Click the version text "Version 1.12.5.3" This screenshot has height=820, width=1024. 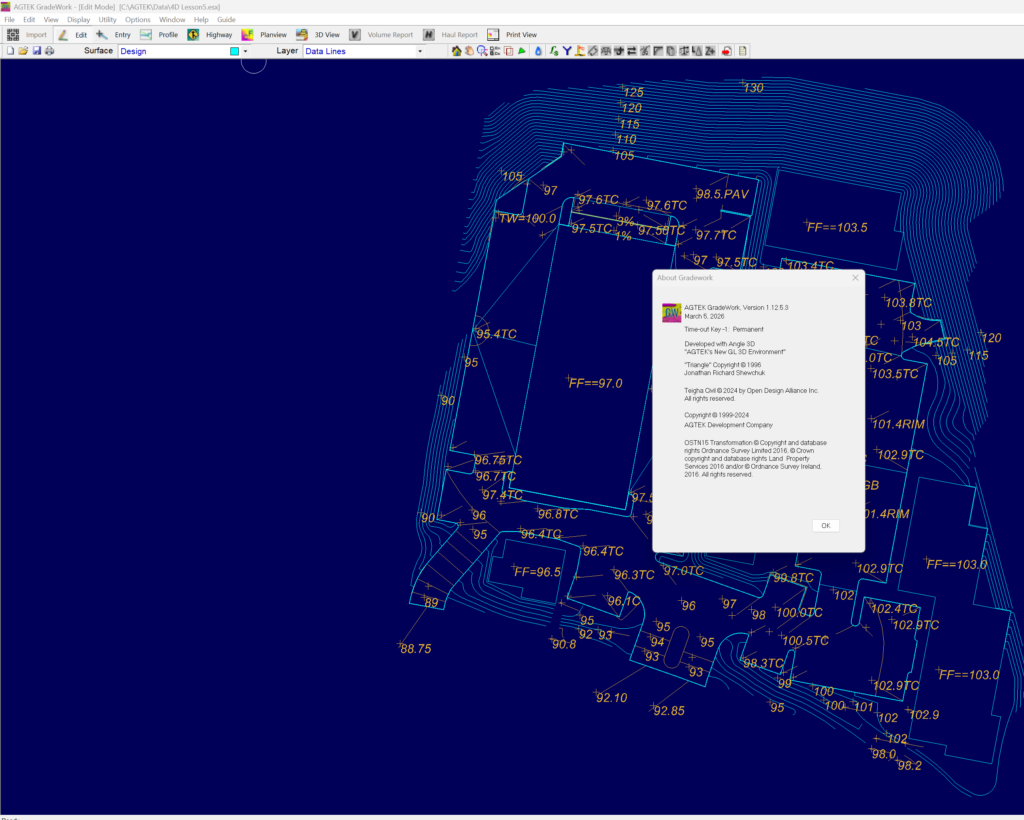[765, 308]
